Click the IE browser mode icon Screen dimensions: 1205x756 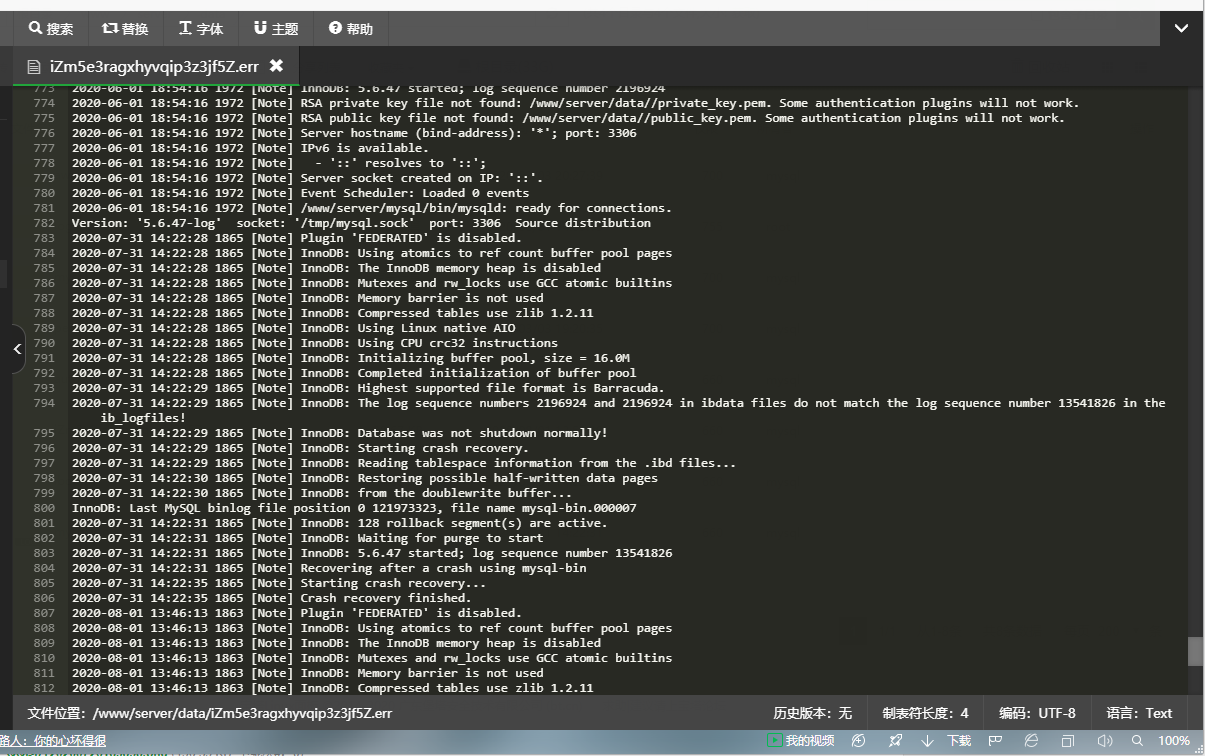[1032, 741]
